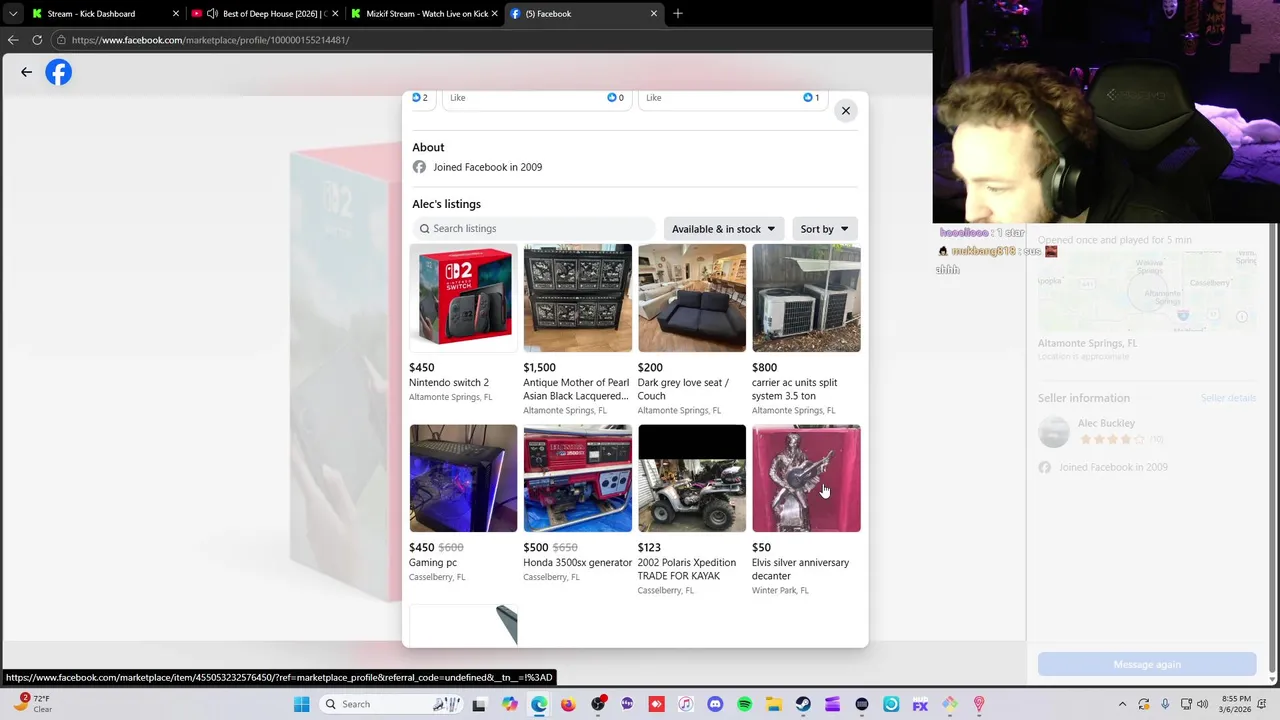Open the carrier ac units photo

point(806,298)
